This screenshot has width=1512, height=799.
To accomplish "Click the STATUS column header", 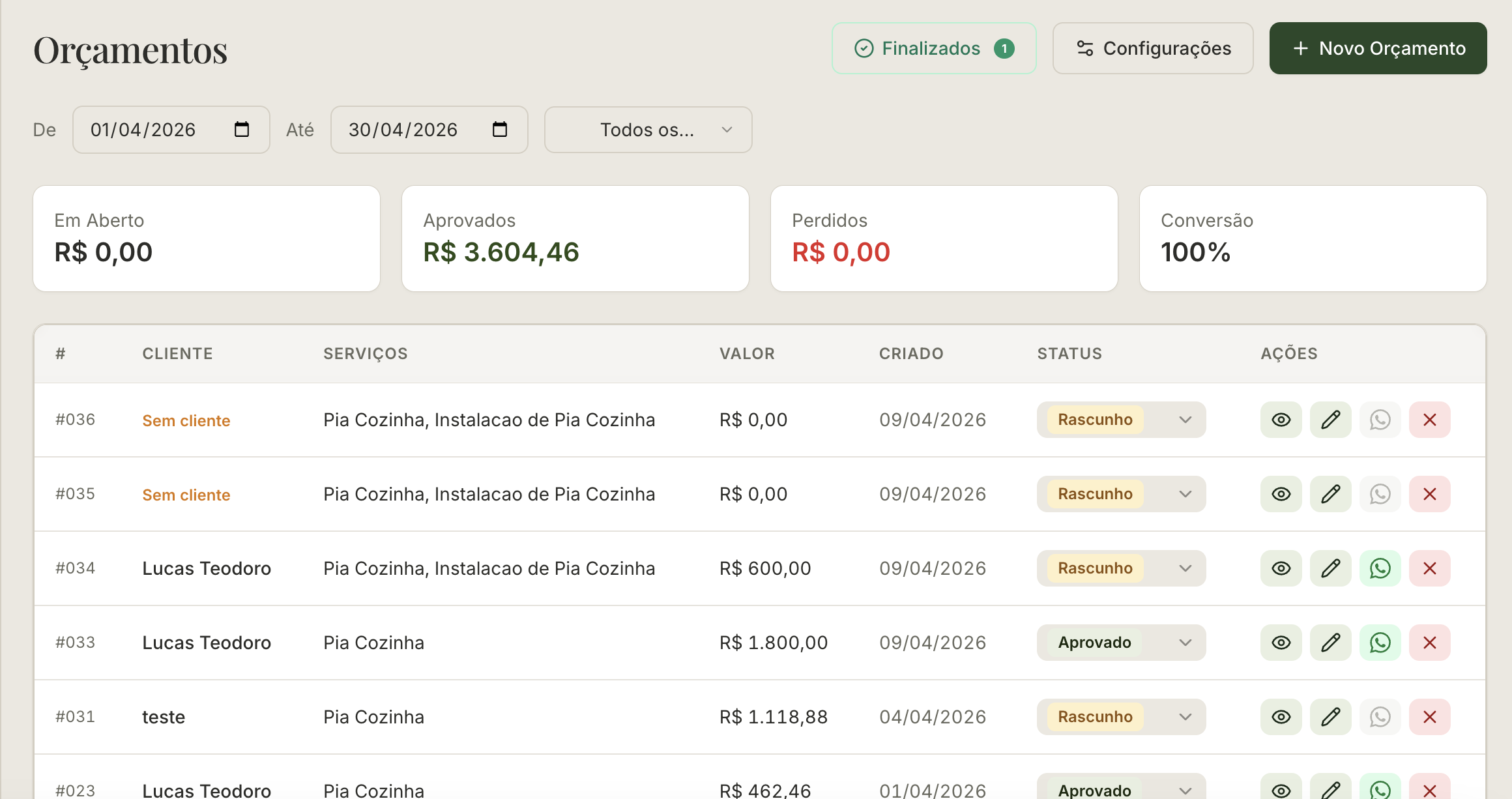I will click(x=1069, y=354).
